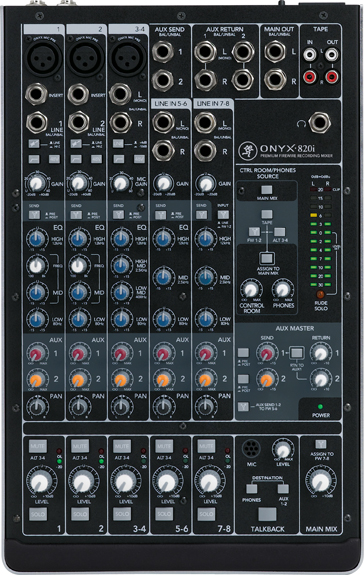Image resolution: width=364 pixels, height=575 pixels.
Task: Click the green POWER LED
Action: 320,407
